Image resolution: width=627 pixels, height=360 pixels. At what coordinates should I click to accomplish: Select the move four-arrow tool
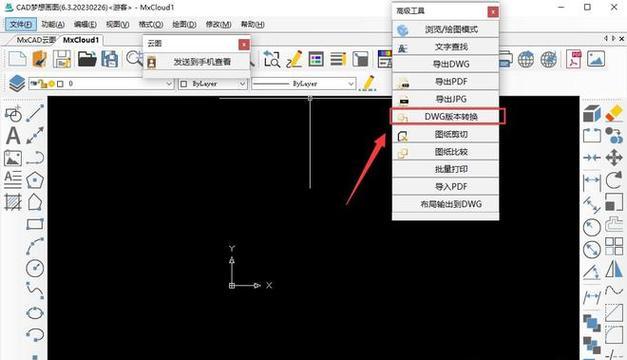click(614, 158)
